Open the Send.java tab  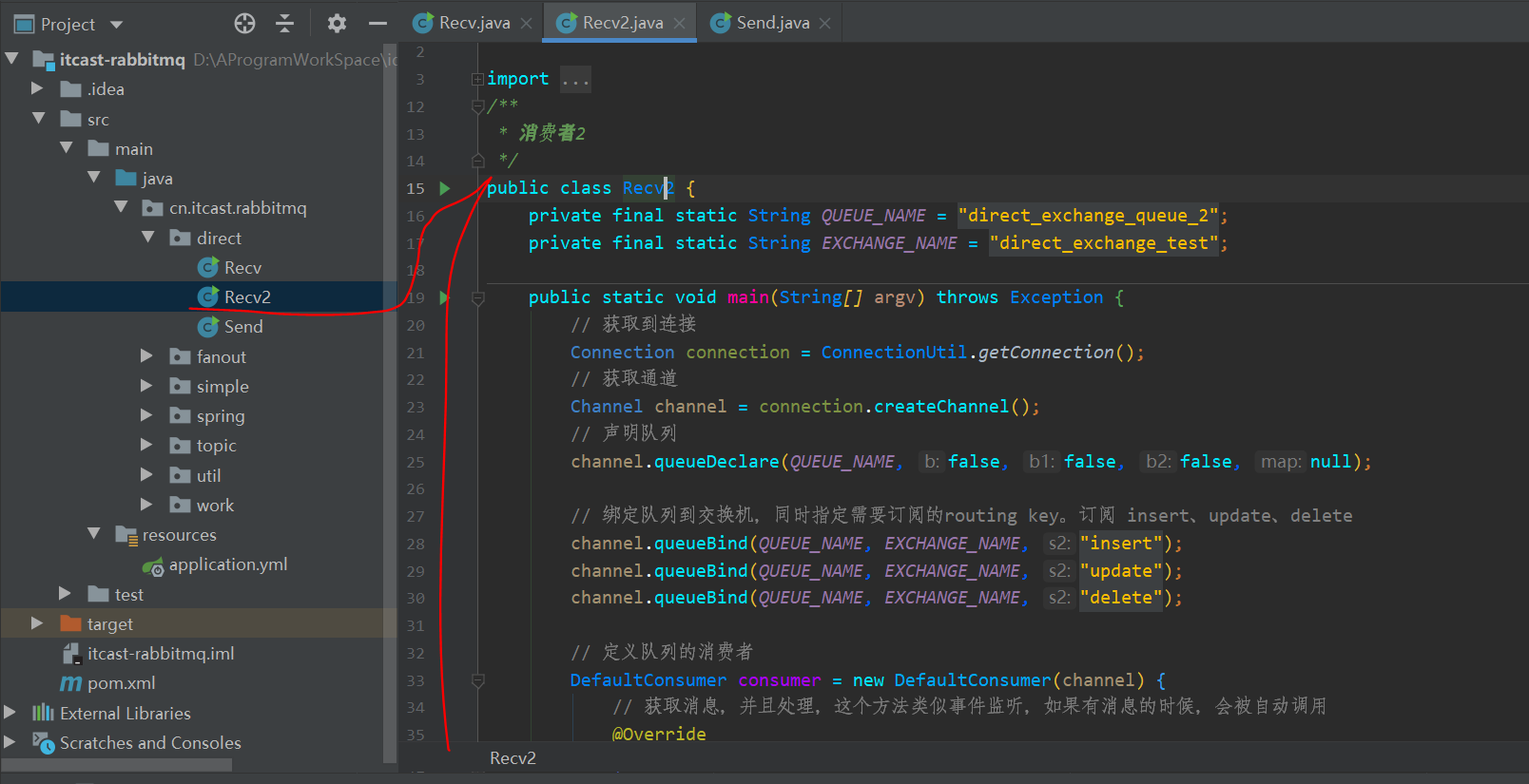click(772, 23)
